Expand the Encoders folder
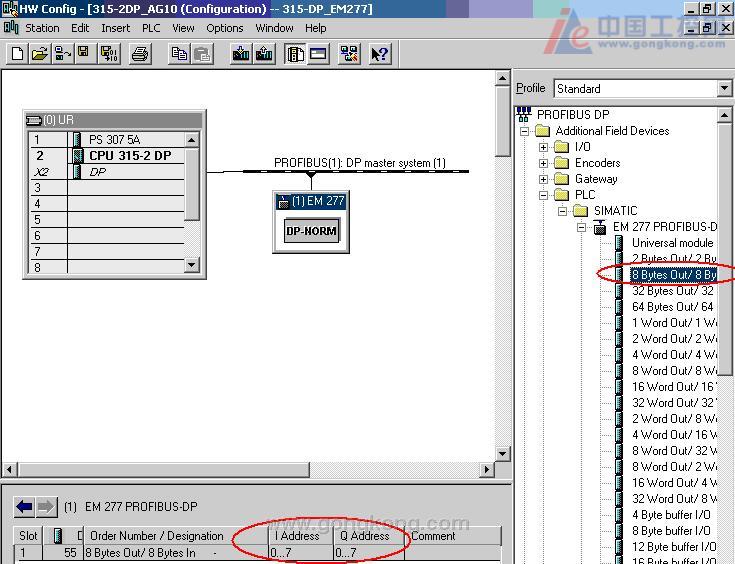This screenshot has width=735, height=564. pyautogui.click(x=543, y=163)
